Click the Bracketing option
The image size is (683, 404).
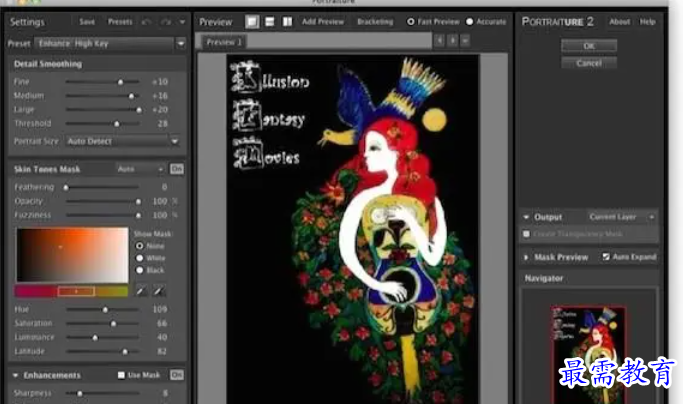pos(375,21)
